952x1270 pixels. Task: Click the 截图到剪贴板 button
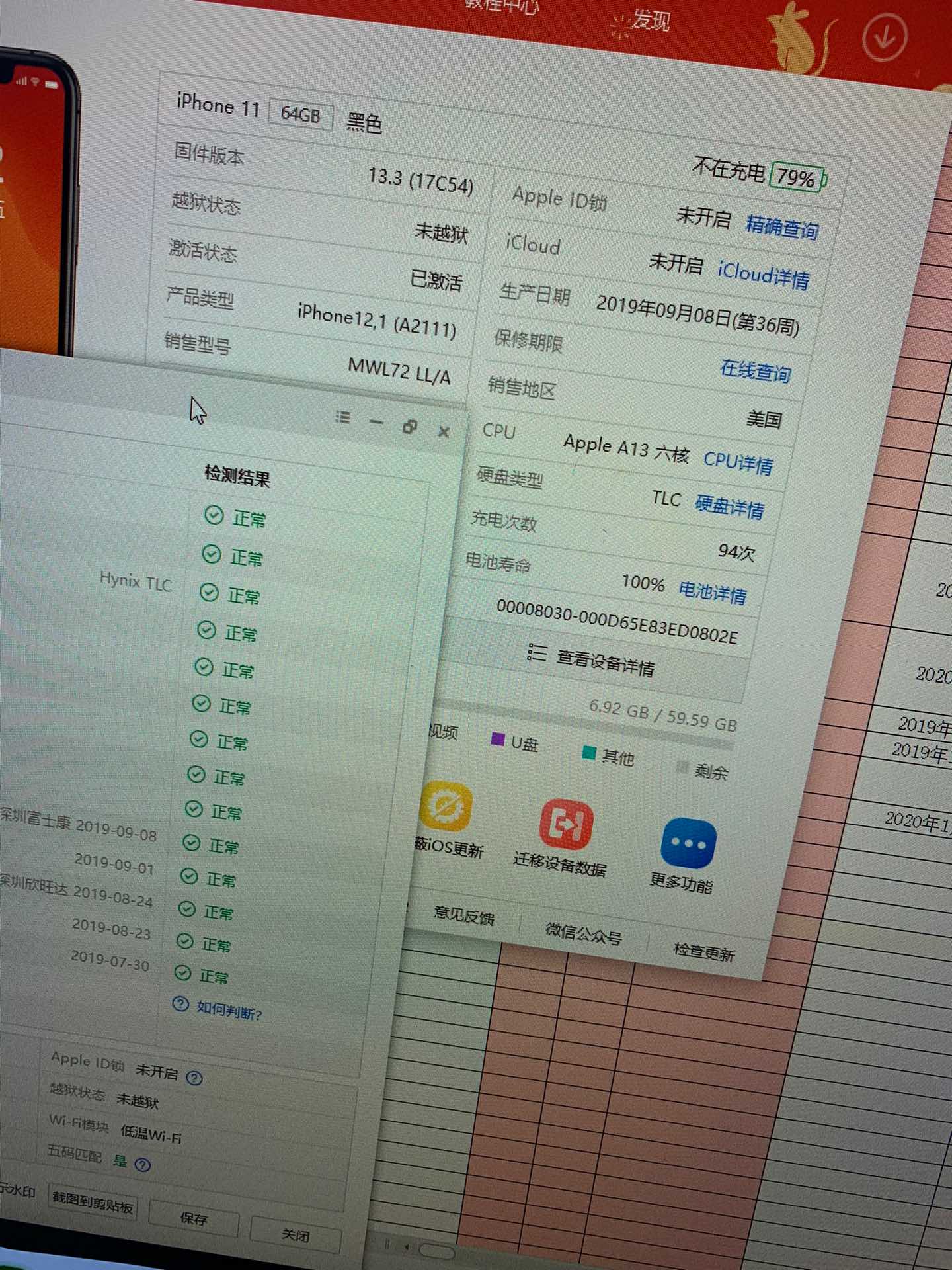[x=93, y=1202]
